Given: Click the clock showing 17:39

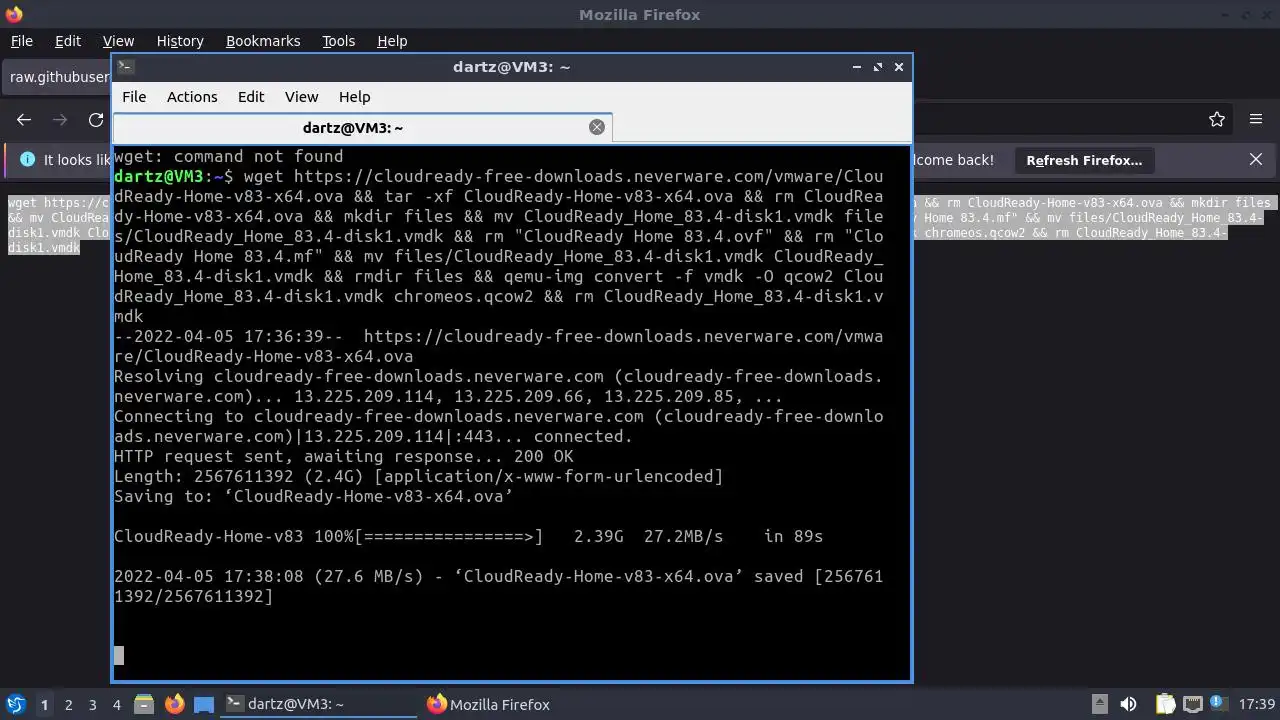Looking at the screenshot, I should click(x=1257, y=704).
